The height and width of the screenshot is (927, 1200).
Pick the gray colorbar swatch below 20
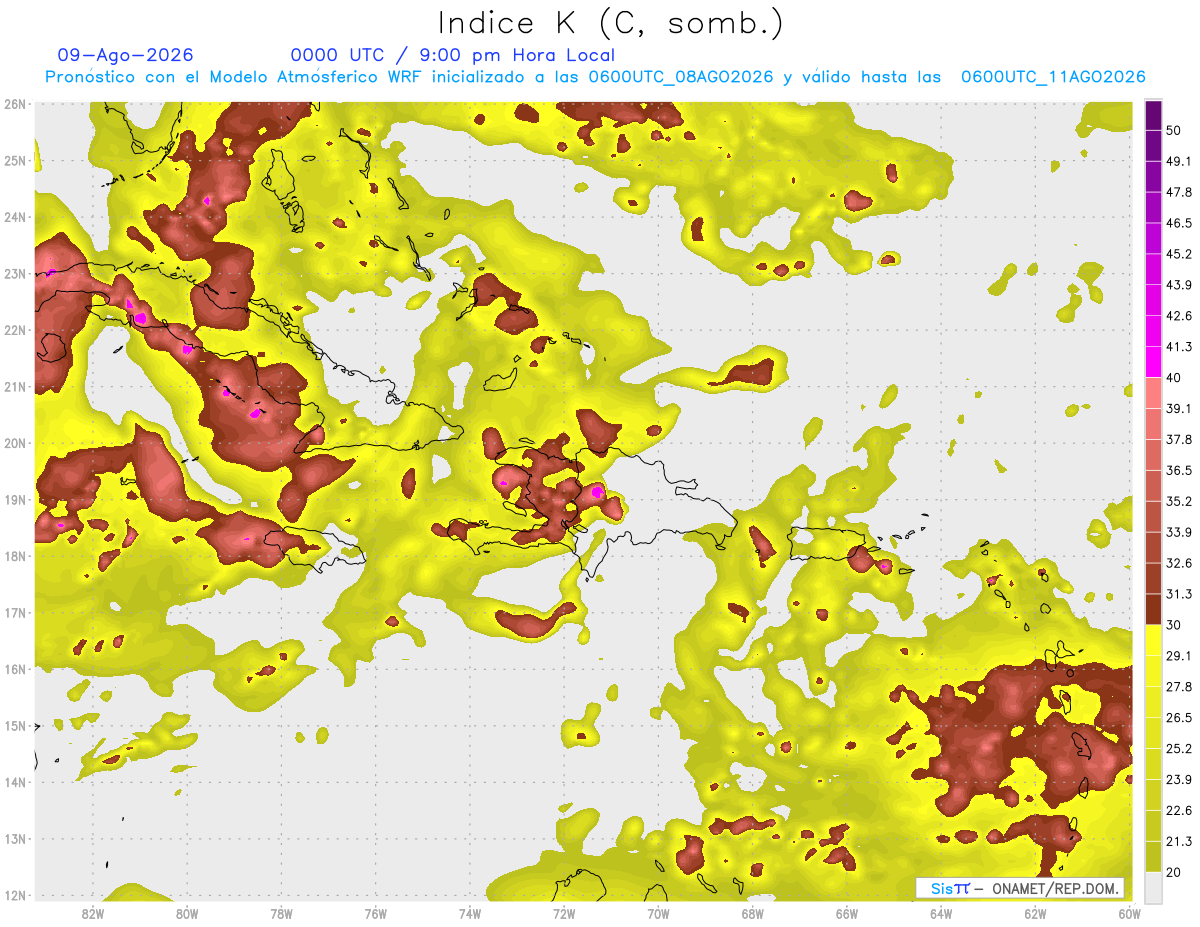pyautogui.click(x=1153, y=887)
